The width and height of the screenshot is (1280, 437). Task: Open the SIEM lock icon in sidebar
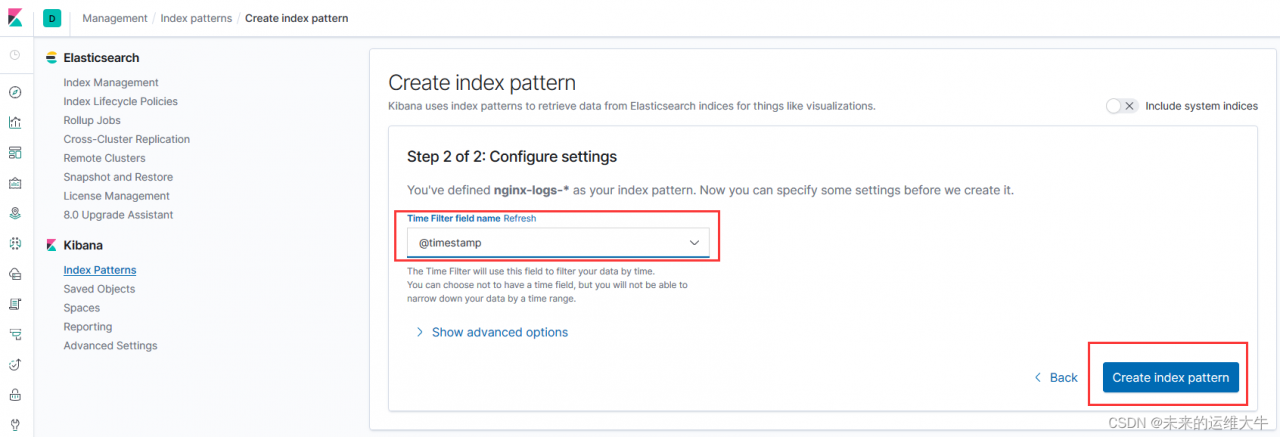click(15, 394)
